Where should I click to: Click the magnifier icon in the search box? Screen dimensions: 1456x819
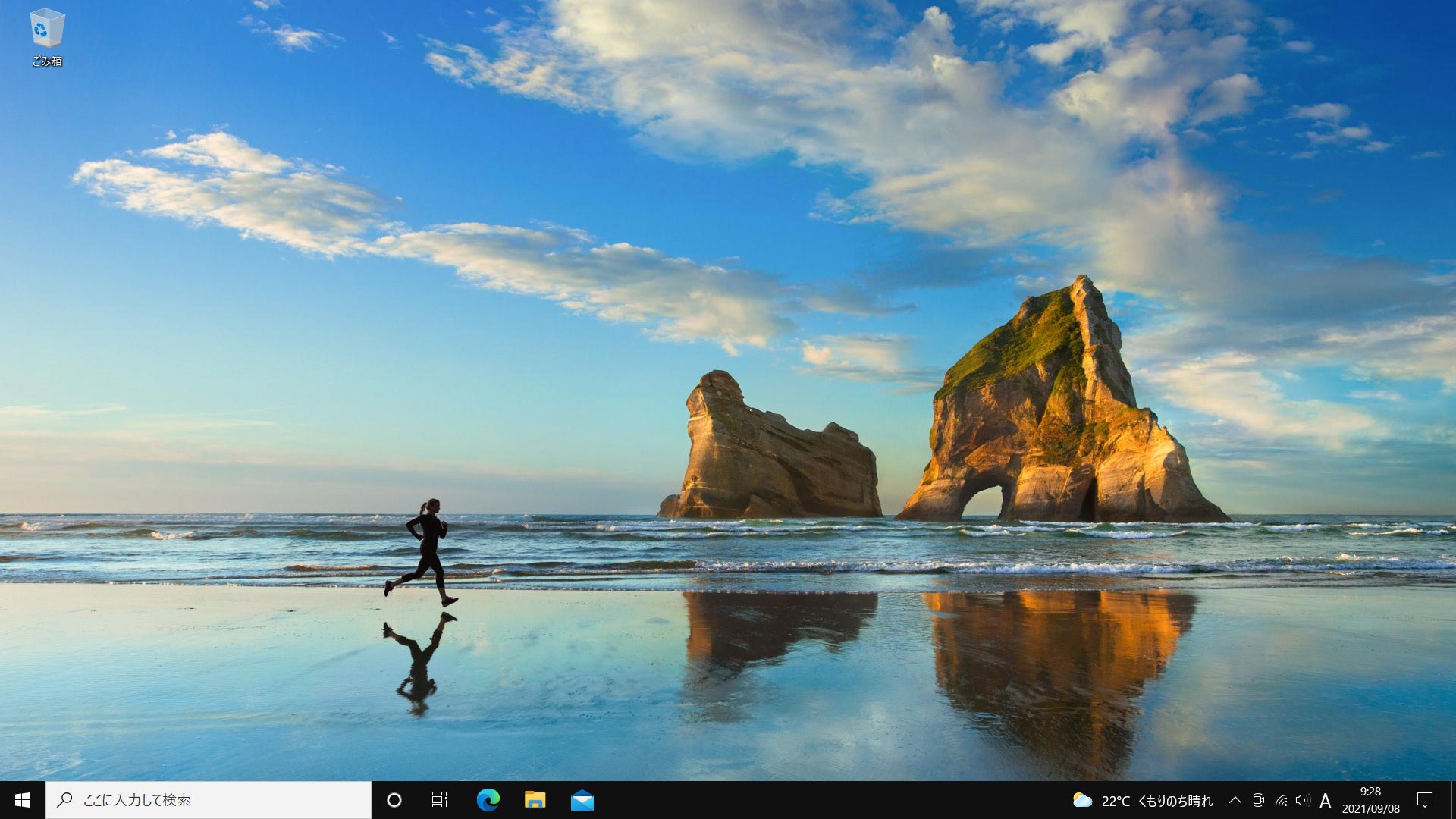click(65, 799)
